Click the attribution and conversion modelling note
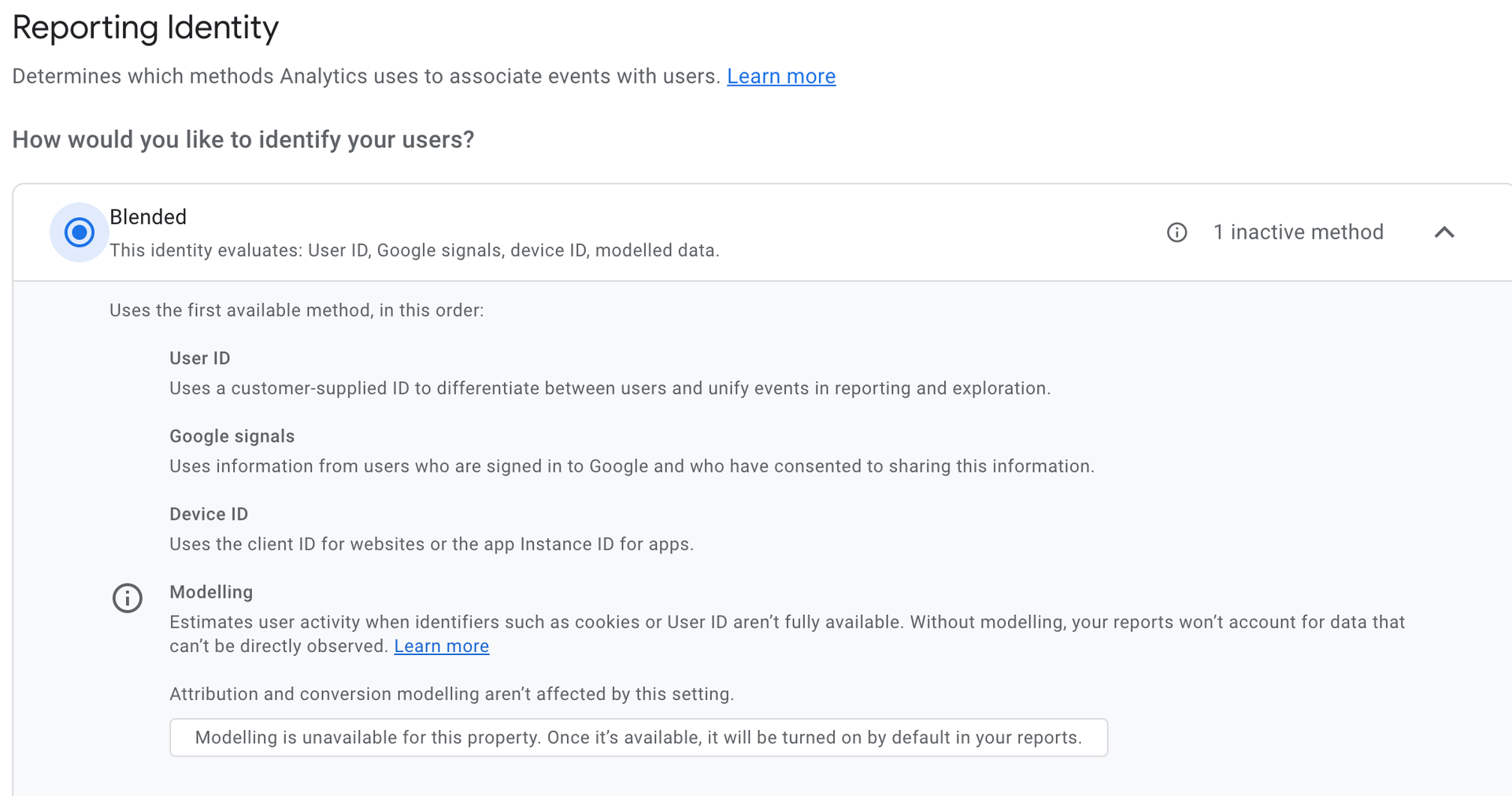The image size is (1512, 796). tap(451, 694)
